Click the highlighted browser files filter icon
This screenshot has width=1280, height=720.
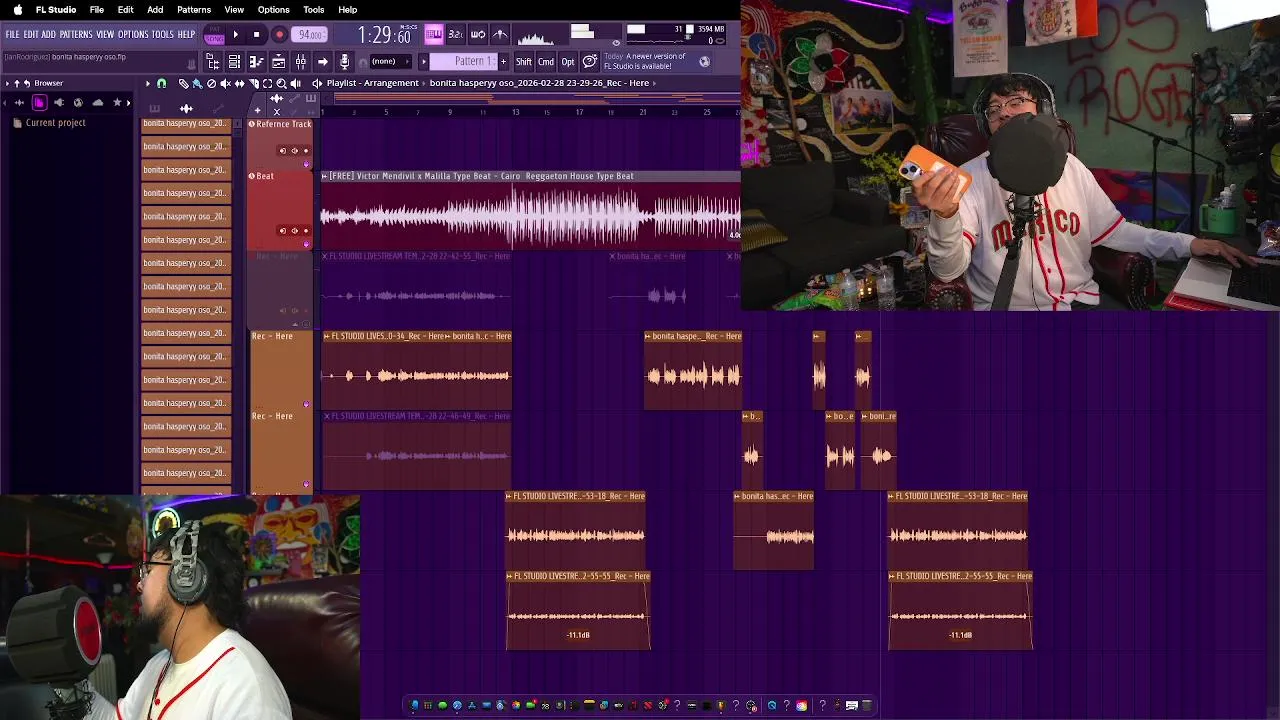coord(39,103)
